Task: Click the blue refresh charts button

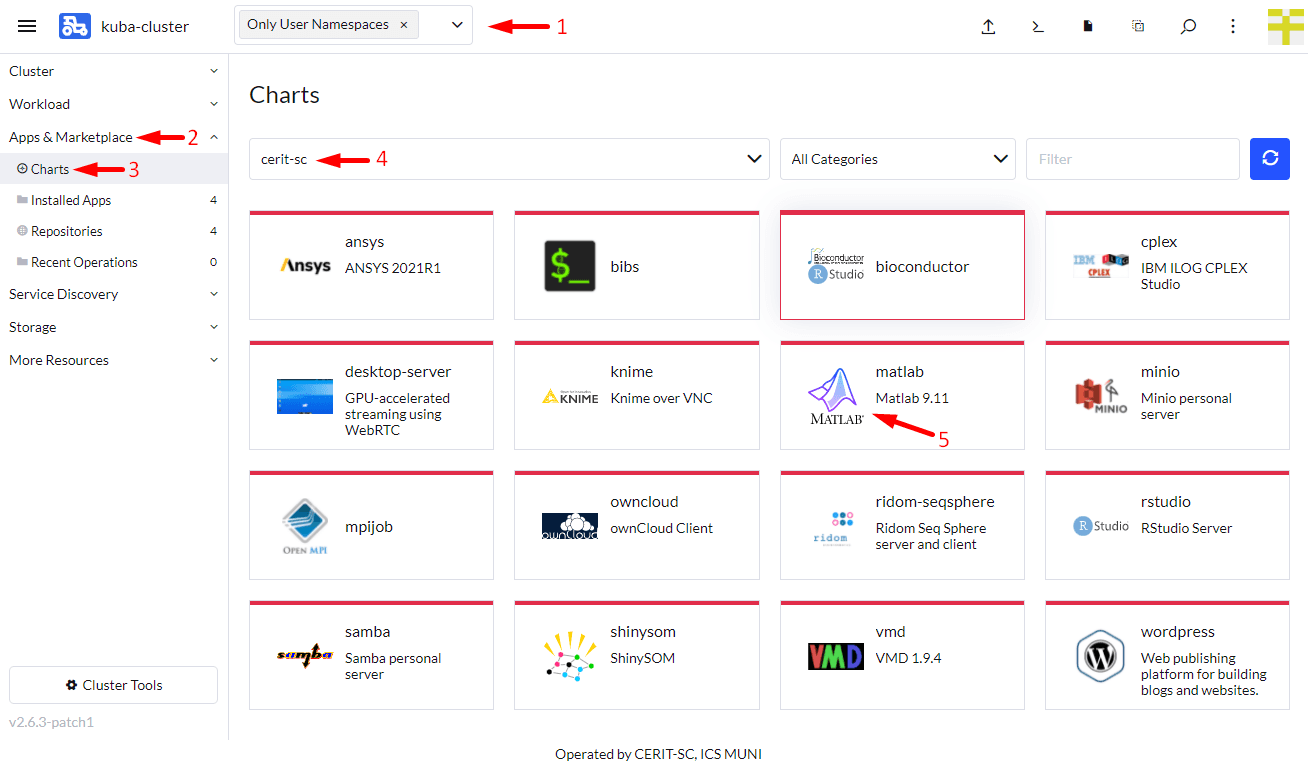Action: click(1269, 159)
